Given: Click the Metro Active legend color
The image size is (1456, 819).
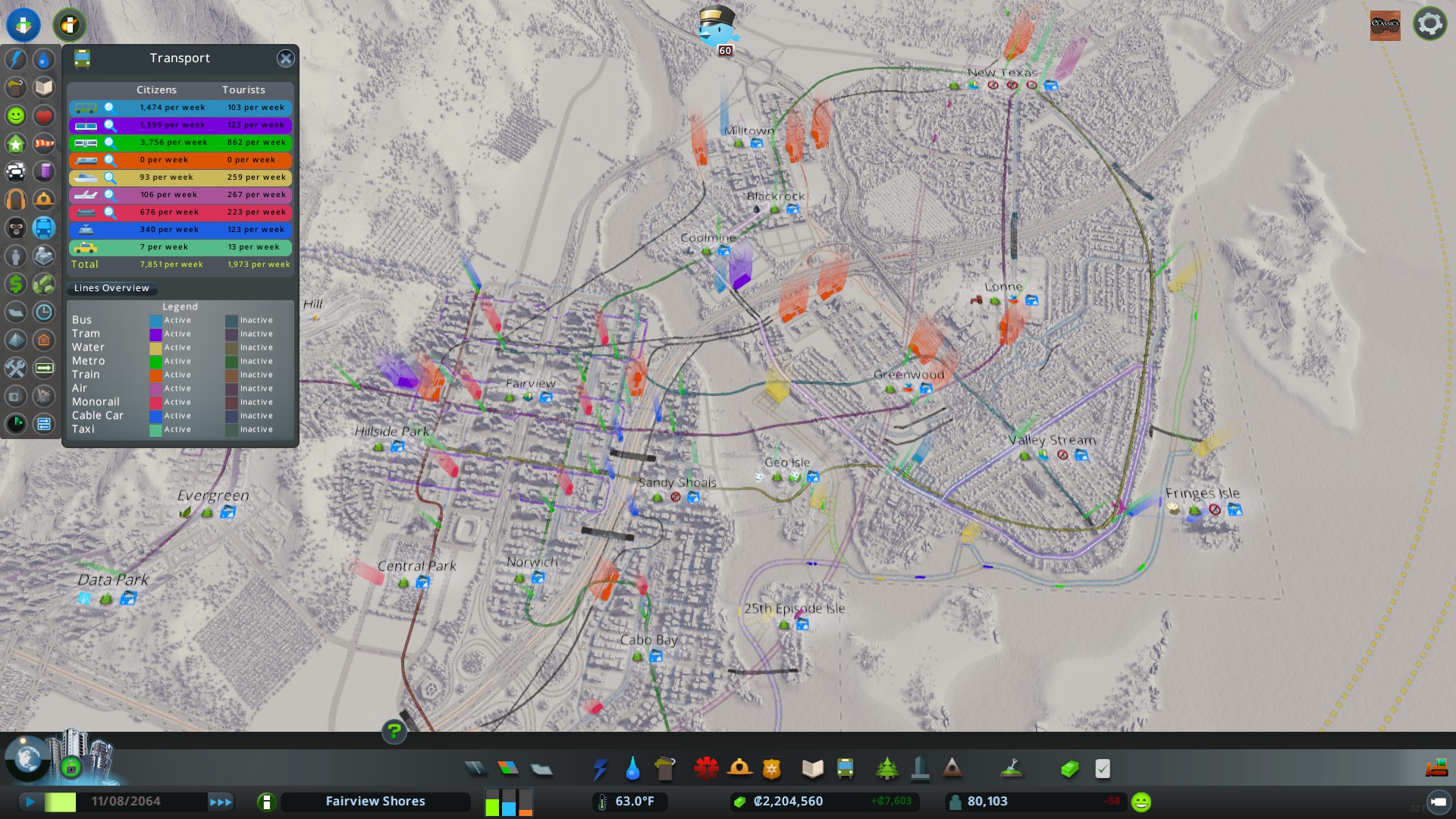Looking at the screenshot, I should click(155, 362).
